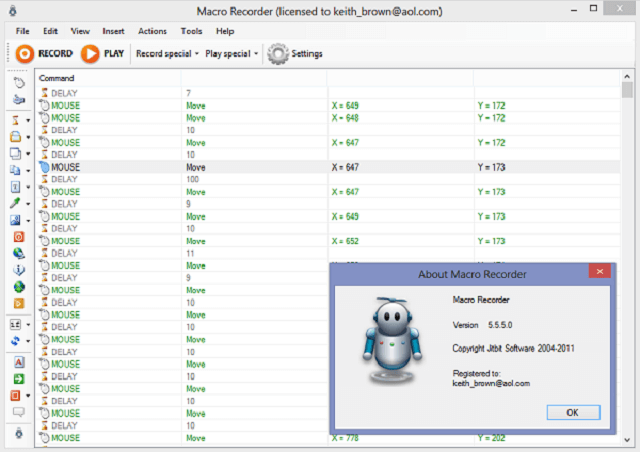
Task: Click the Command column header
Action: tap(108, 78)
